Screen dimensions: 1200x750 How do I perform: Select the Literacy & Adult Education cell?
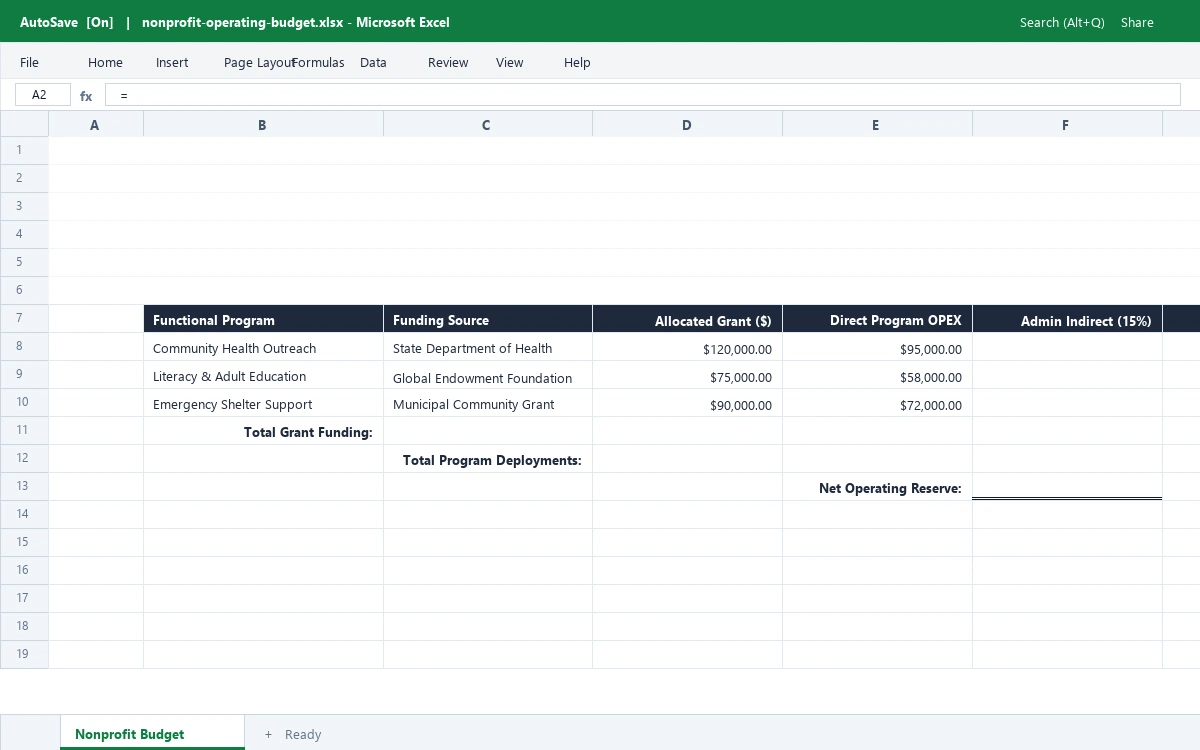click(x=263, y=375)
